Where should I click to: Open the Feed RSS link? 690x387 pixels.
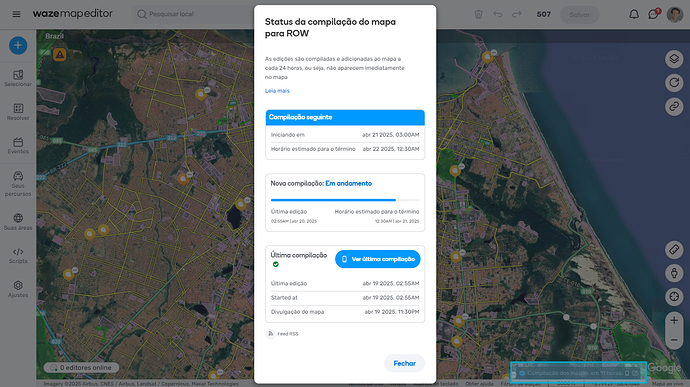pyautogui.click(x=283, y=334)
